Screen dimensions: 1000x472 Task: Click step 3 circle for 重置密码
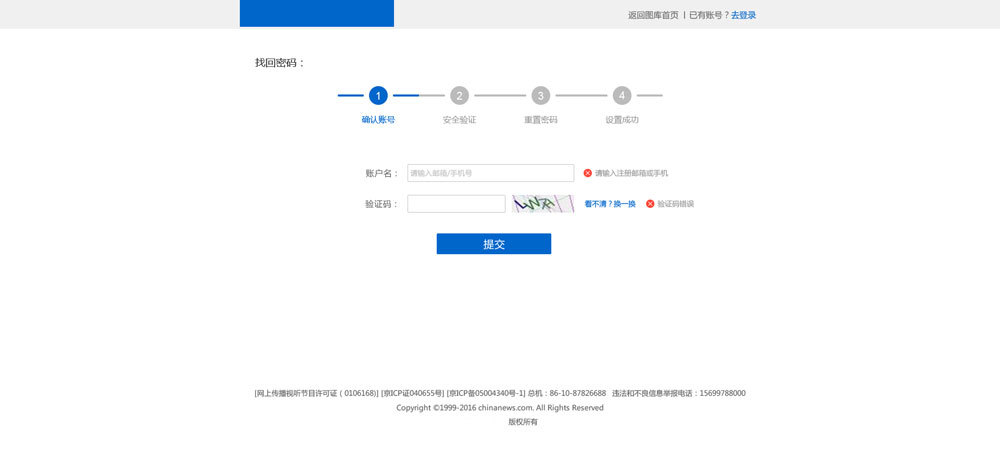click(x=541, y=96)
